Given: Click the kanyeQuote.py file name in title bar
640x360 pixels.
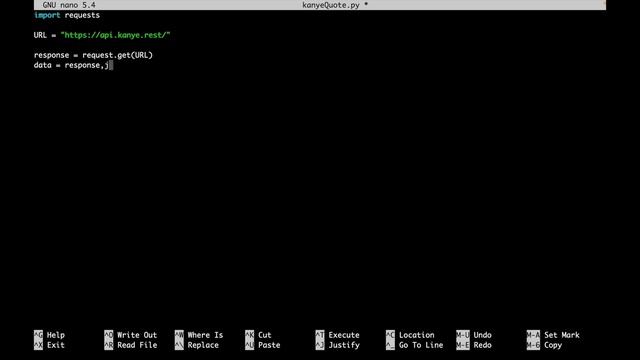Looking at the screenshot, I should (x=331, y=5).
